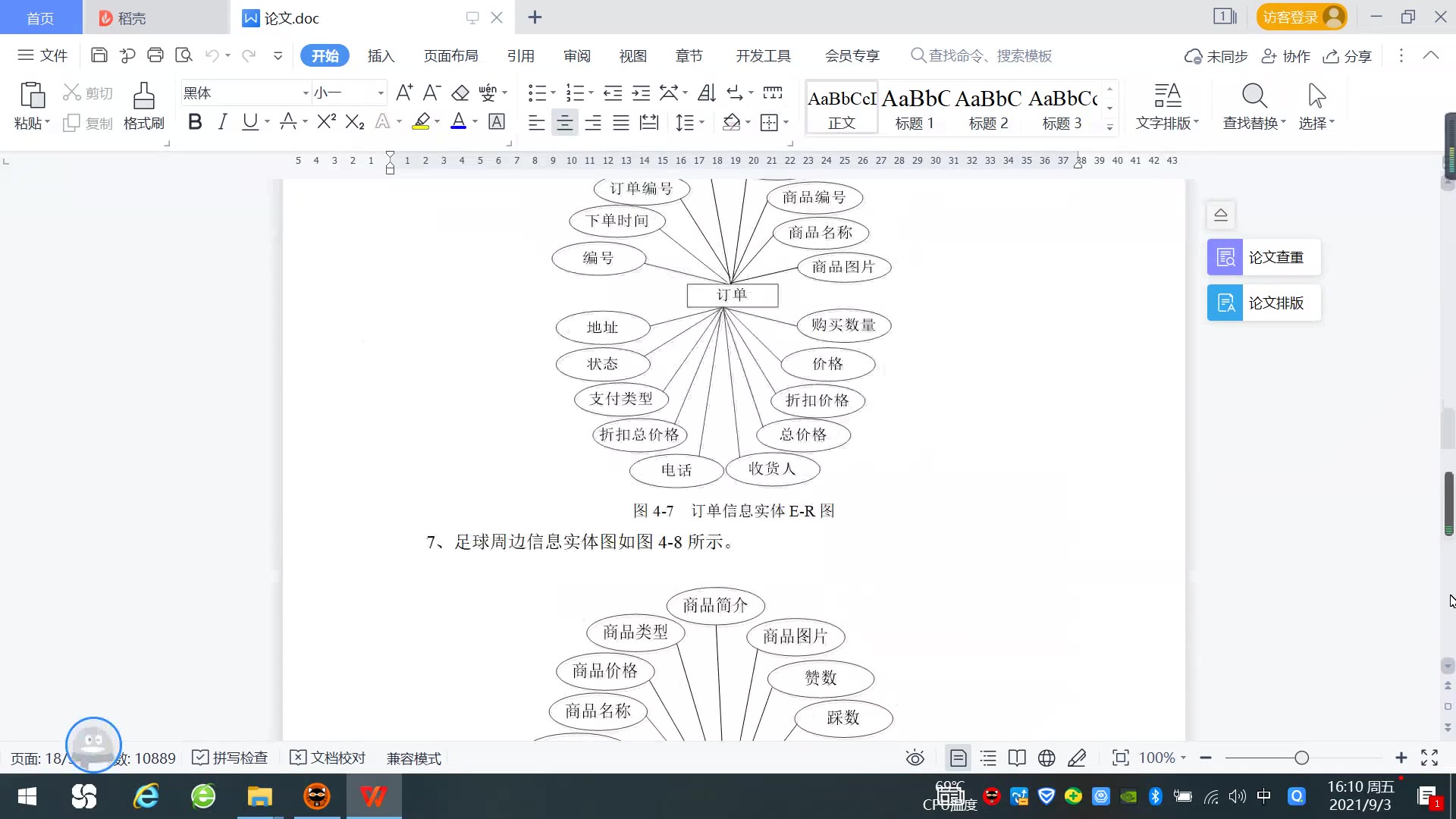1456x819 pixels.
Task: Click the superscript X² icon
Action: pyautogui.click(x=326, y=122)
